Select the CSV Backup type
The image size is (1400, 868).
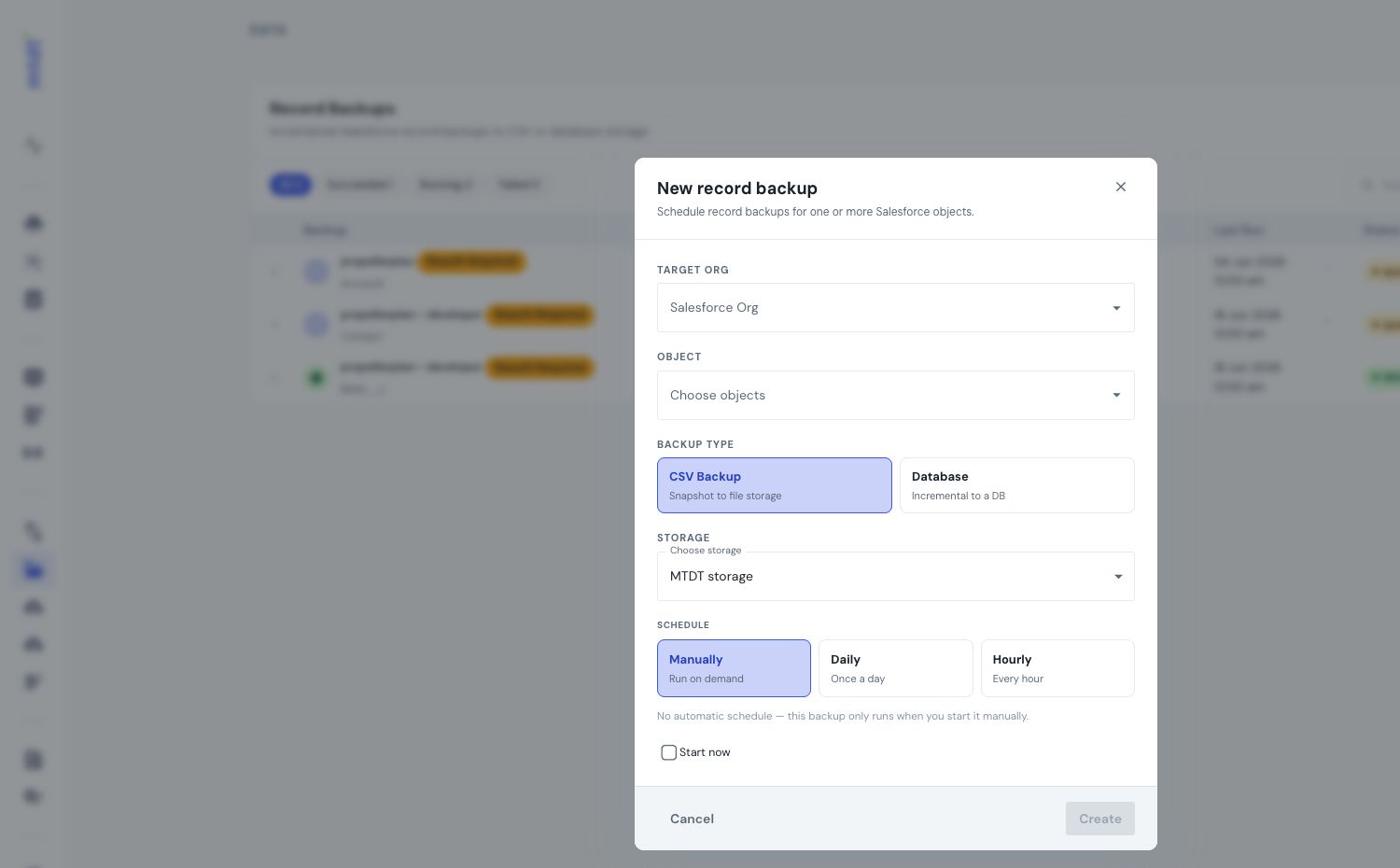775,485
